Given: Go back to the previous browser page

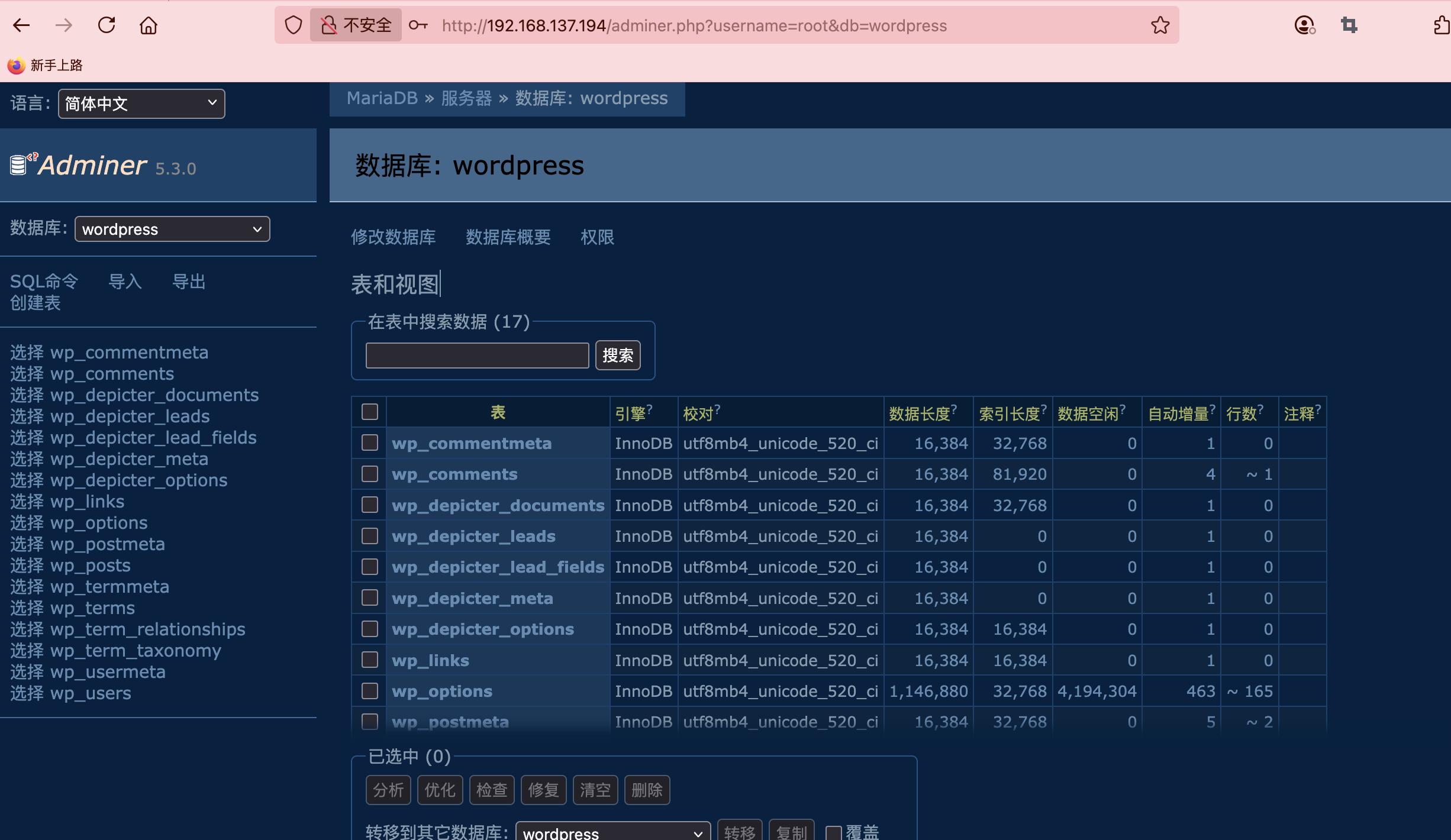Looking at the screenshot, I should tap(21, 25).
